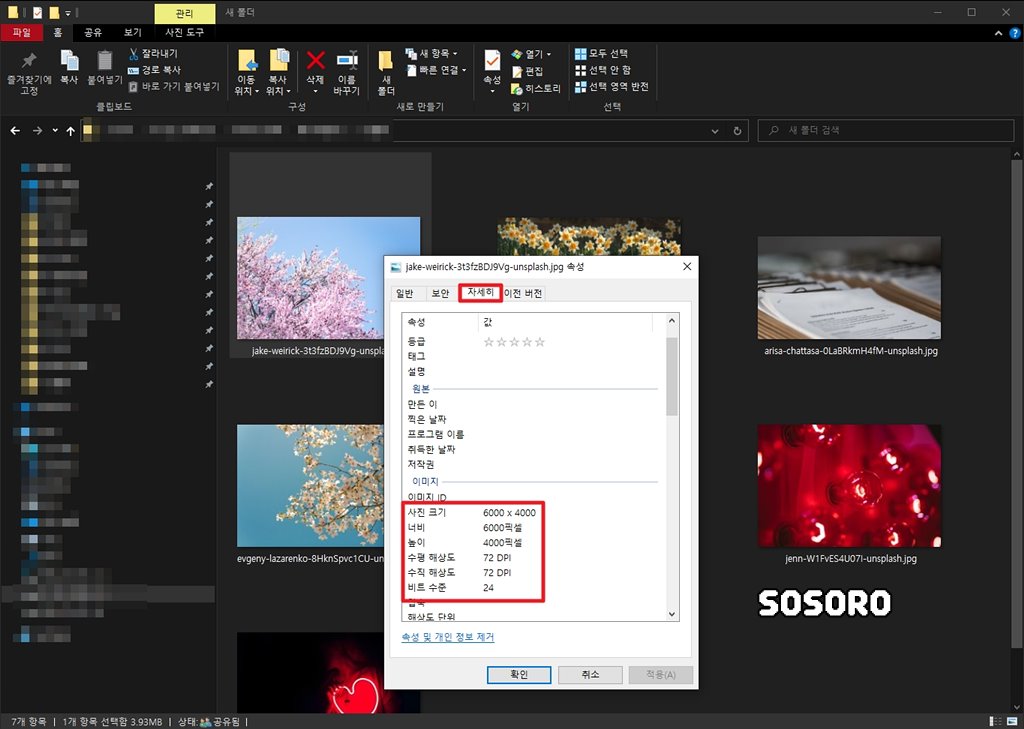Open the 열기 (Open) ribbon dropdown
The image size is (1024, 729).
pos(531,54)
